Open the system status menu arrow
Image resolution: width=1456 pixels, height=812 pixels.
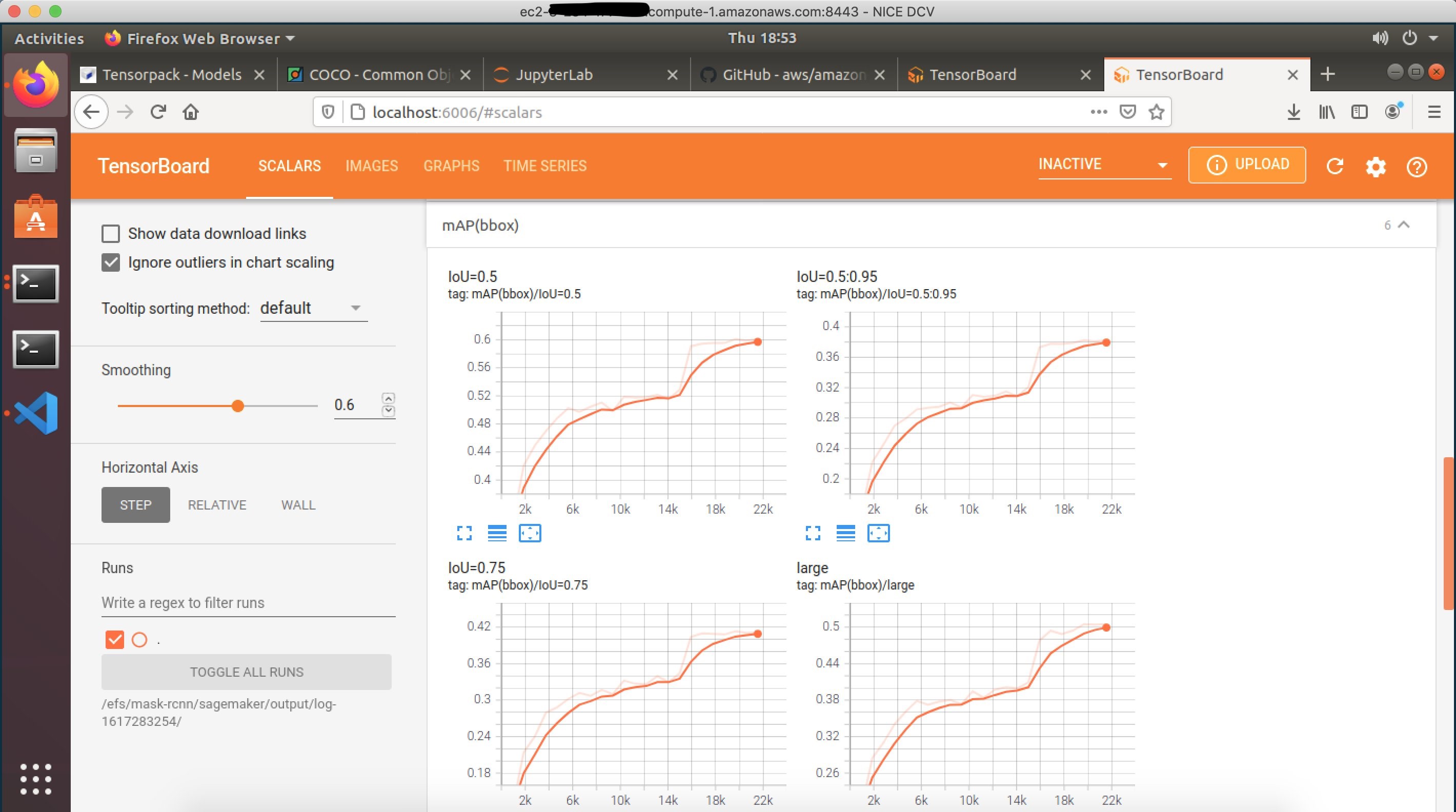(x=1433, y=38)
